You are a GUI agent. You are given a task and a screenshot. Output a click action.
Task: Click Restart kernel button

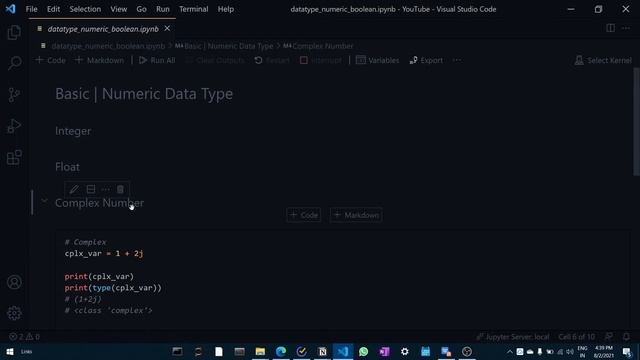(x=272, y=60)
